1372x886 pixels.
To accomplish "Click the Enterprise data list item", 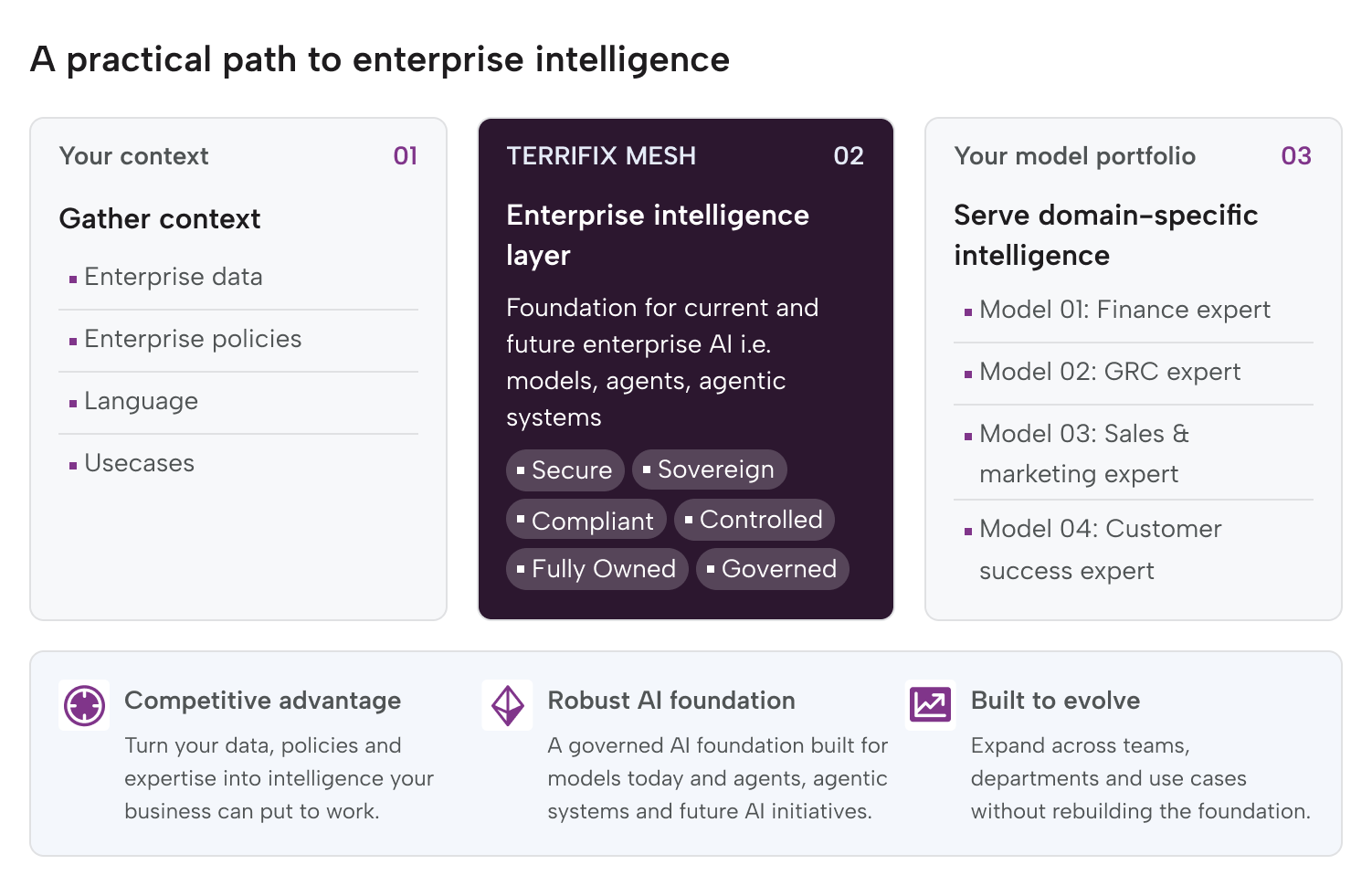I will click(x=238, y=277).
